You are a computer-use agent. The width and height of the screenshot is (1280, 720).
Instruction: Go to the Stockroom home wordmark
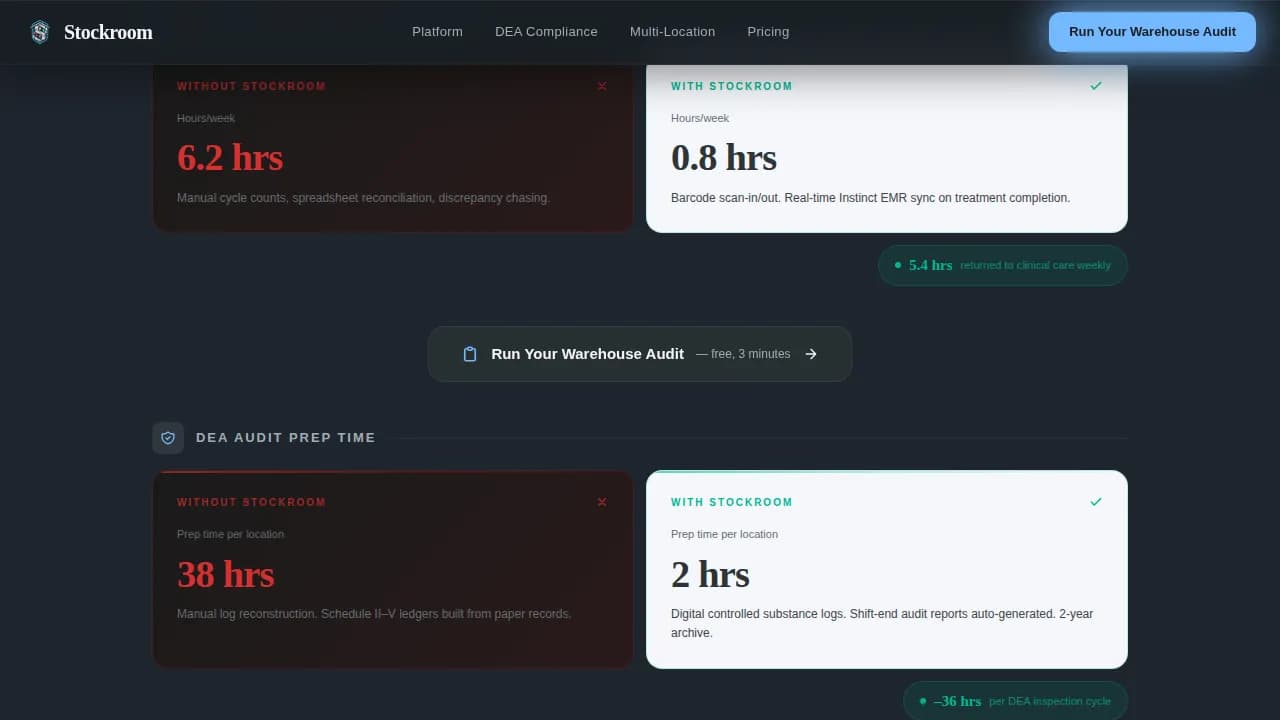pyautogui.click(x=108, y=32)
